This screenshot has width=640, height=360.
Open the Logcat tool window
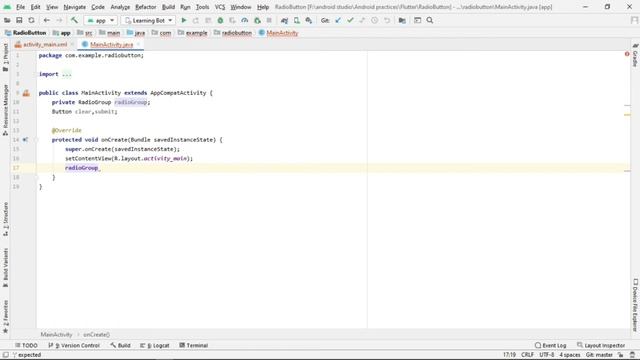point(155,345)
